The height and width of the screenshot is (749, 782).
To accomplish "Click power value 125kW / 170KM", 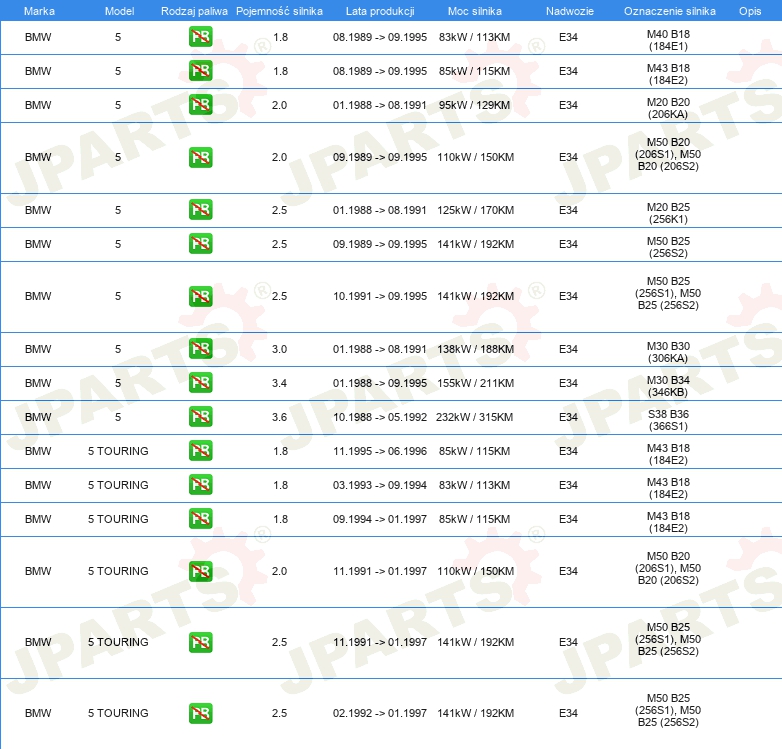I will coord(475,210).
